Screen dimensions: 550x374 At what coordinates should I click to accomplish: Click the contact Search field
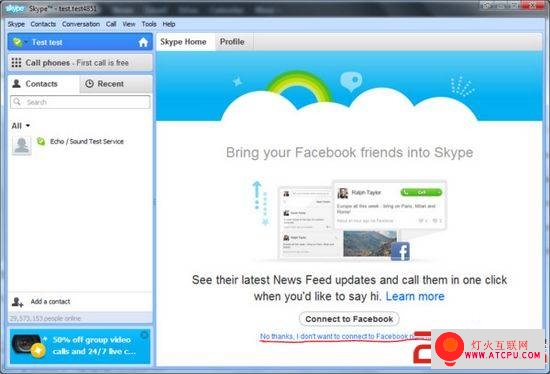(80, 102)
